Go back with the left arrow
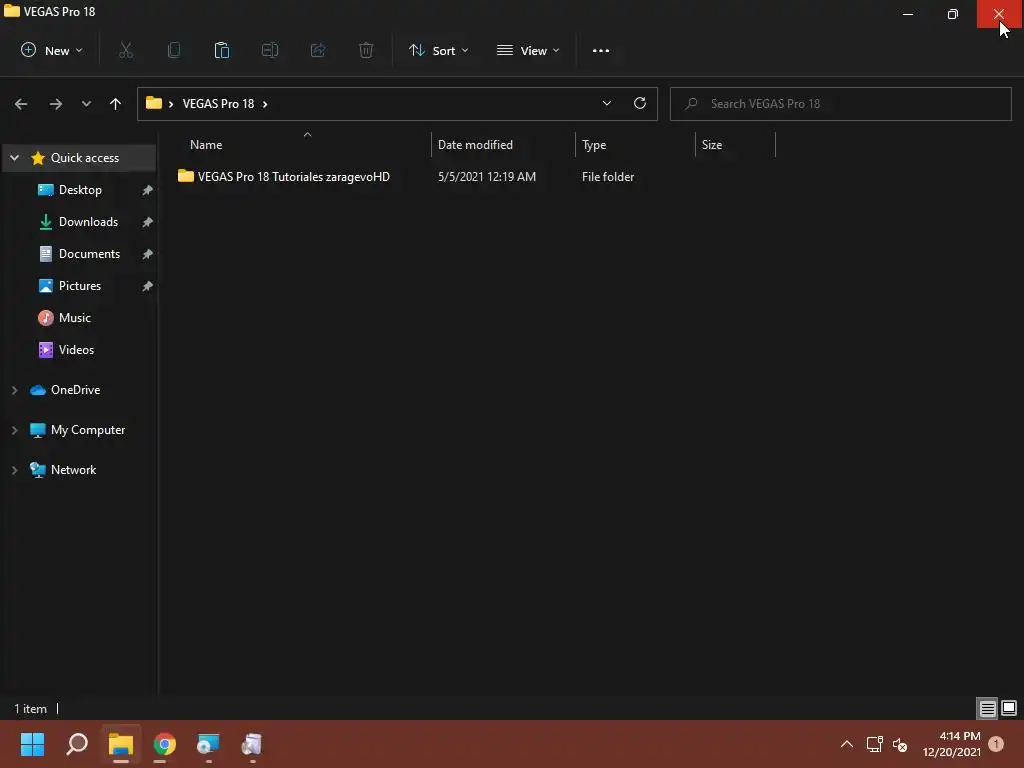 [21, 104]
